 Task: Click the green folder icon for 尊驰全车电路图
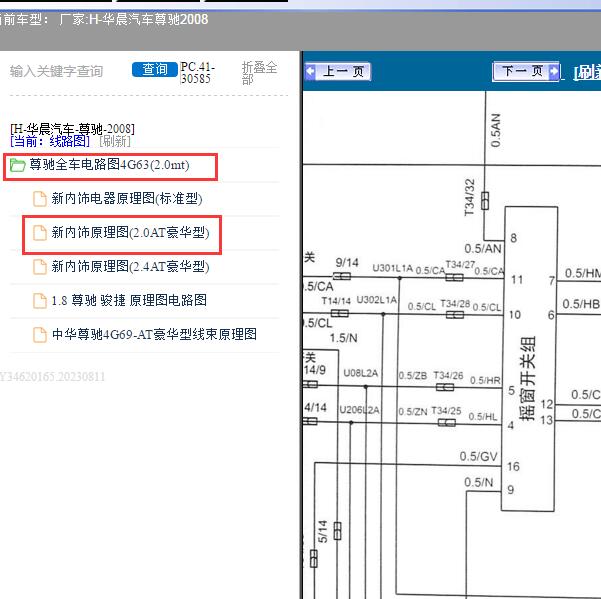pyautogui.click(x=18, y=165)
